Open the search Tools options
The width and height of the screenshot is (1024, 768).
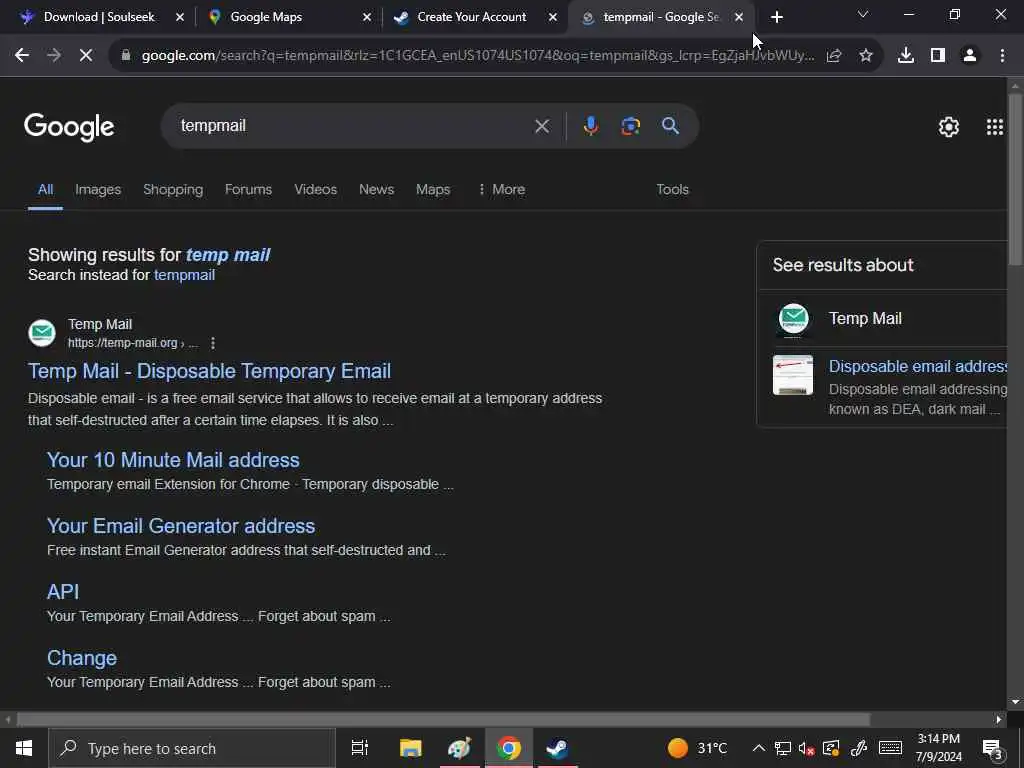point(672,189)
